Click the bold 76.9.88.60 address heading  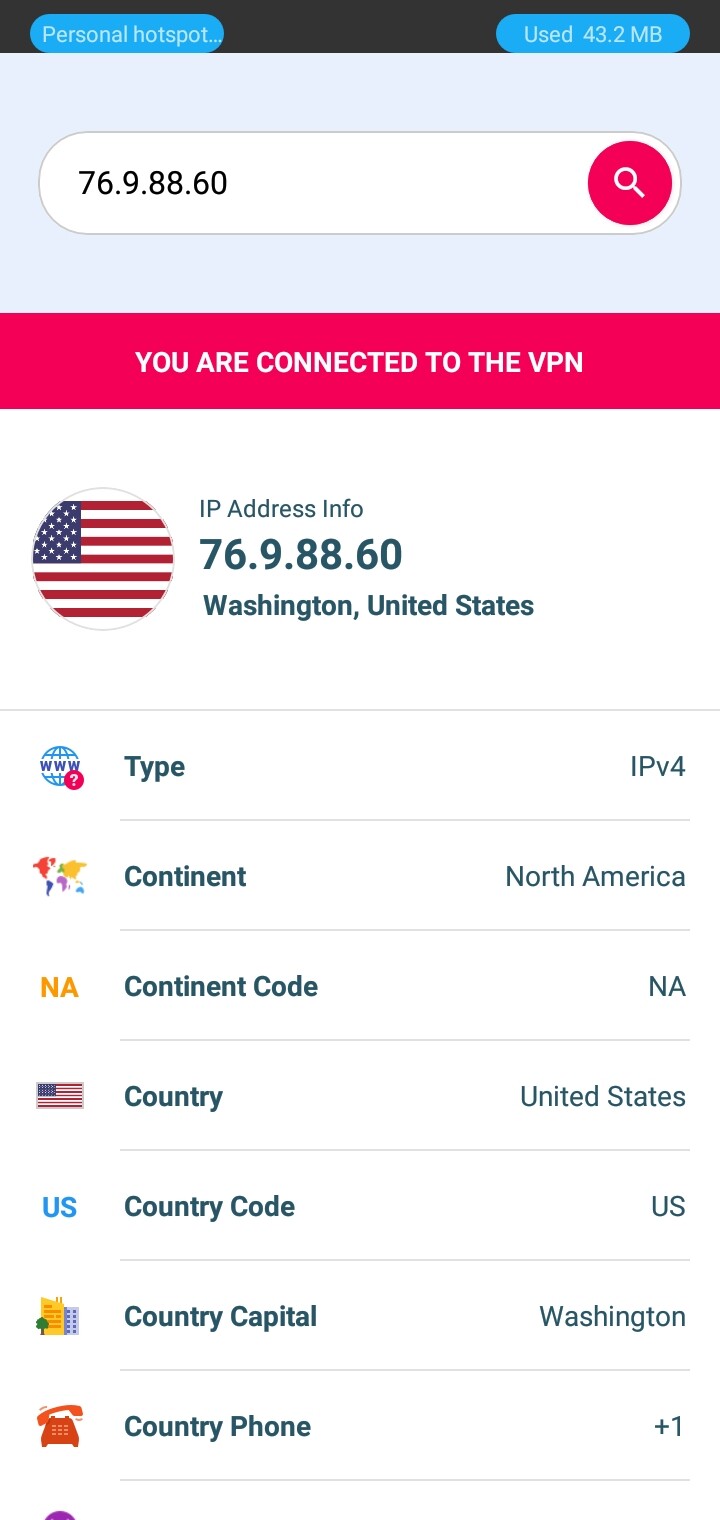[301, 554]
